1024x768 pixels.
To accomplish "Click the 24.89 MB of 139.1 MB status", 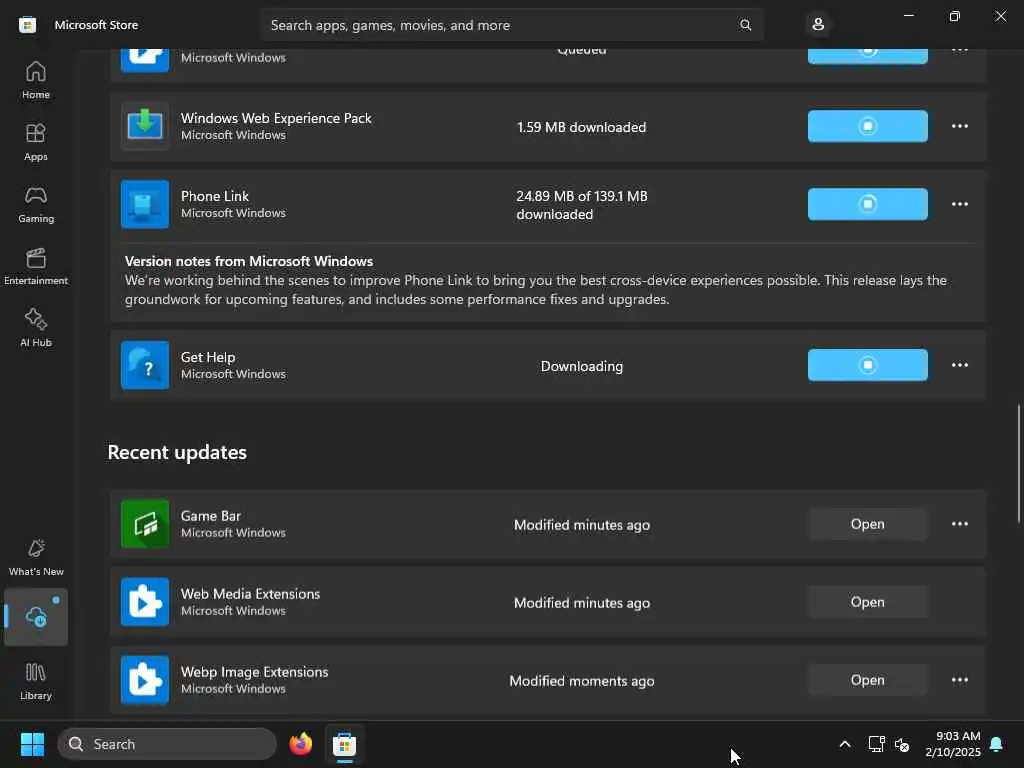I will click(x=582, y=205).
